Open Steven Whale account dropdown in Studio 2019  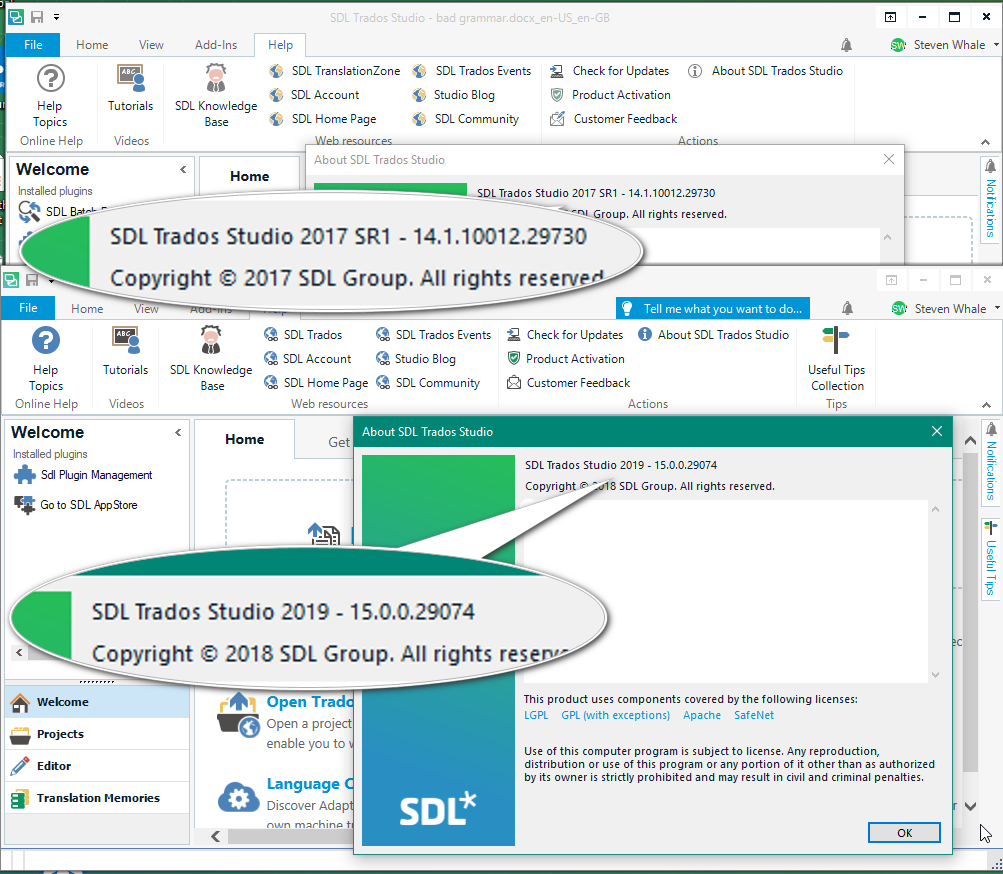click(945, 308)
